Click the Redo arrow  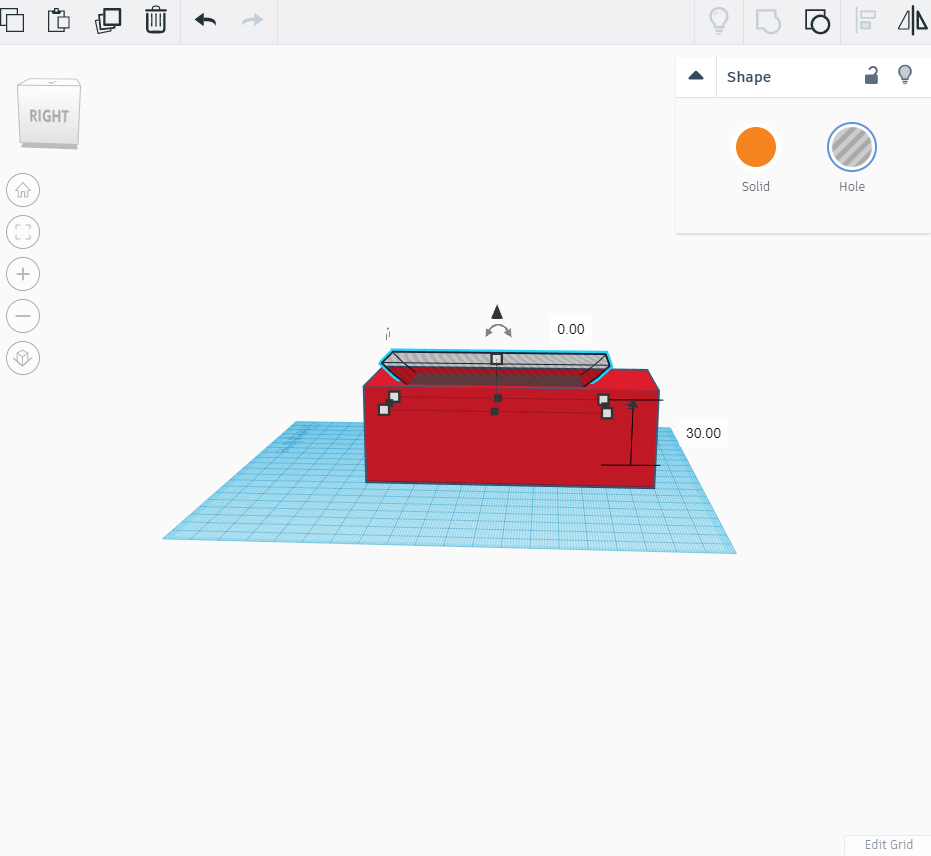coord(252,21)
